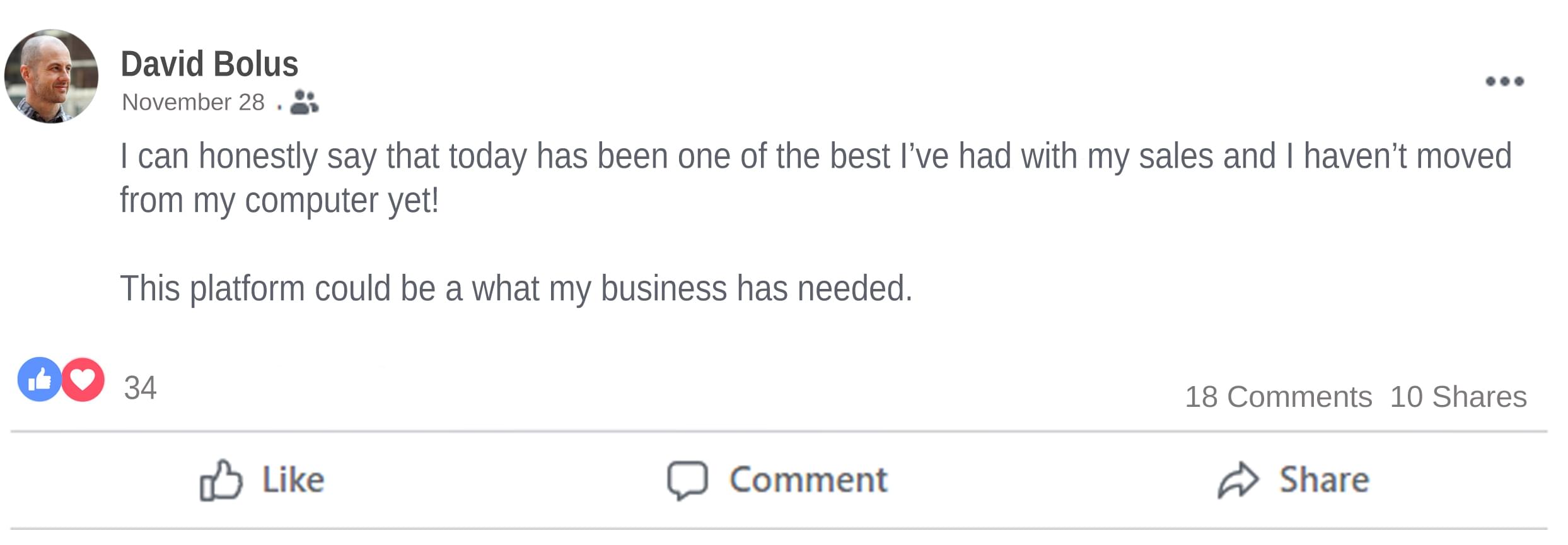Expand the 18 Comments list
Screen dimensions: 1568x545
pos(1278,397)
